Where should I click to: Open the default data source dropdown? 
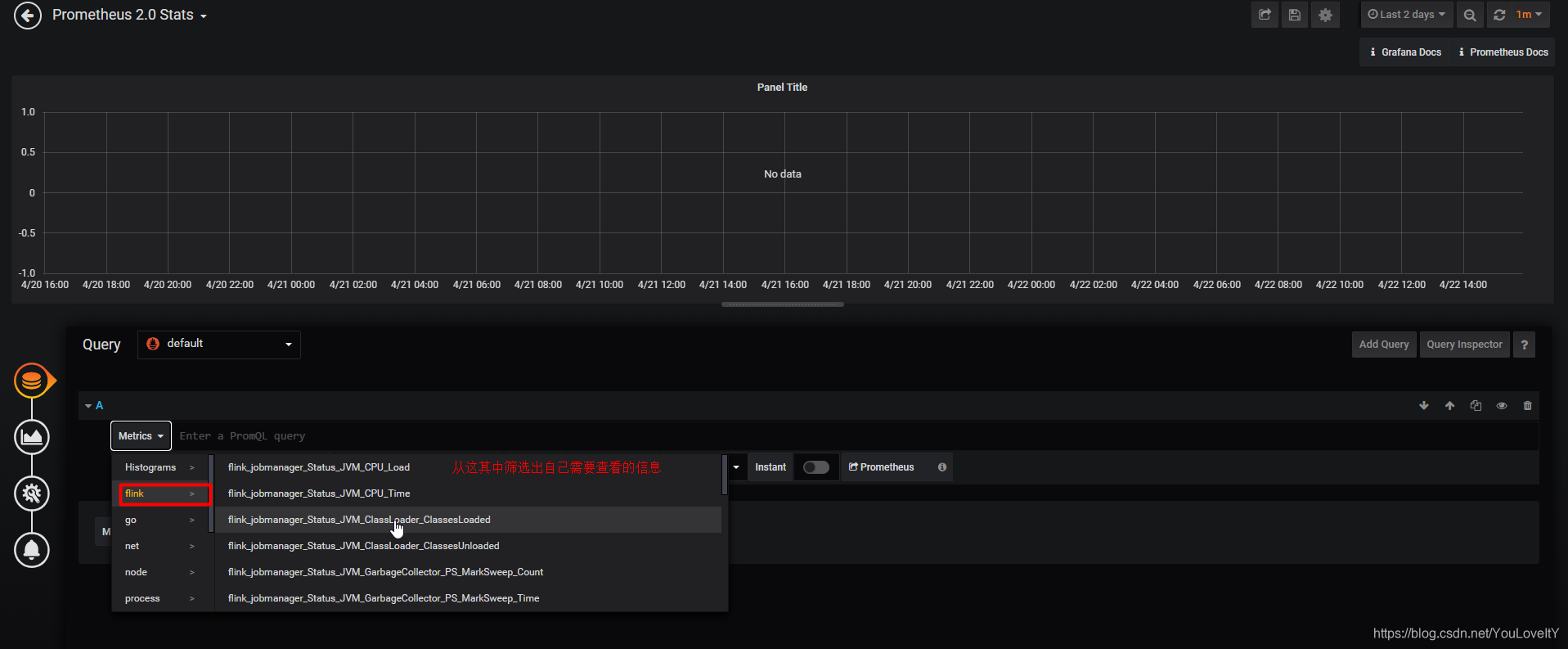219,345
